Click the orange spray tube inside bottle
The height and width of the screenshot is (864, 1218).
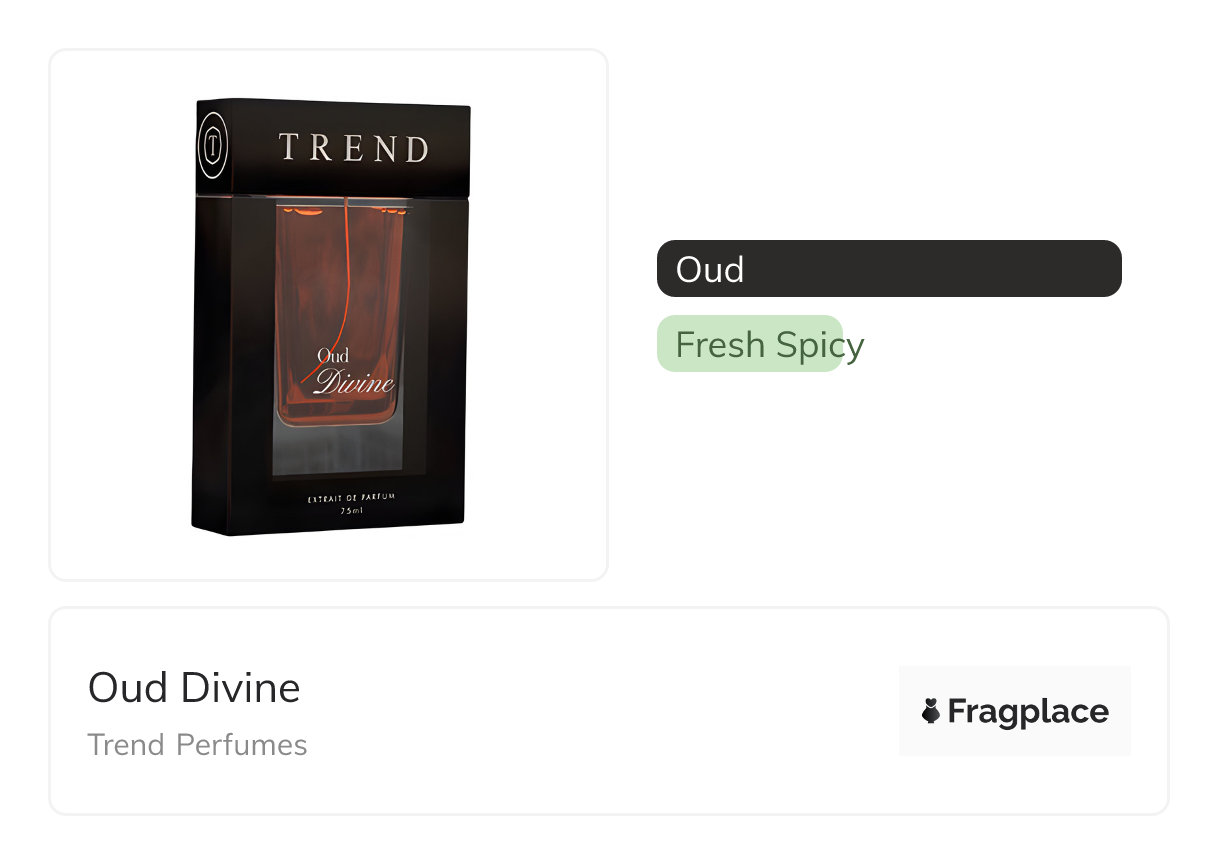tap(340, 290)
